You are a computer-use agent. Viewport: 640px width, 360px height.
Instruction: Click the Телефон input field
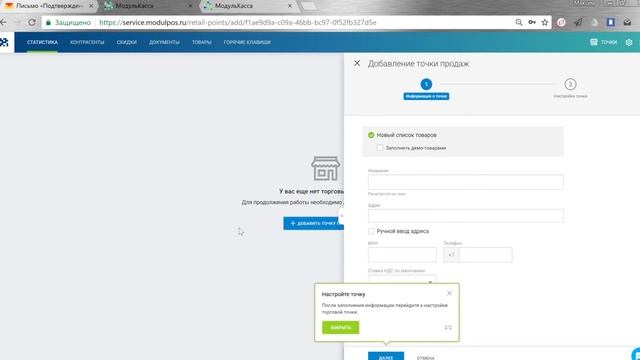coord(485,255)
